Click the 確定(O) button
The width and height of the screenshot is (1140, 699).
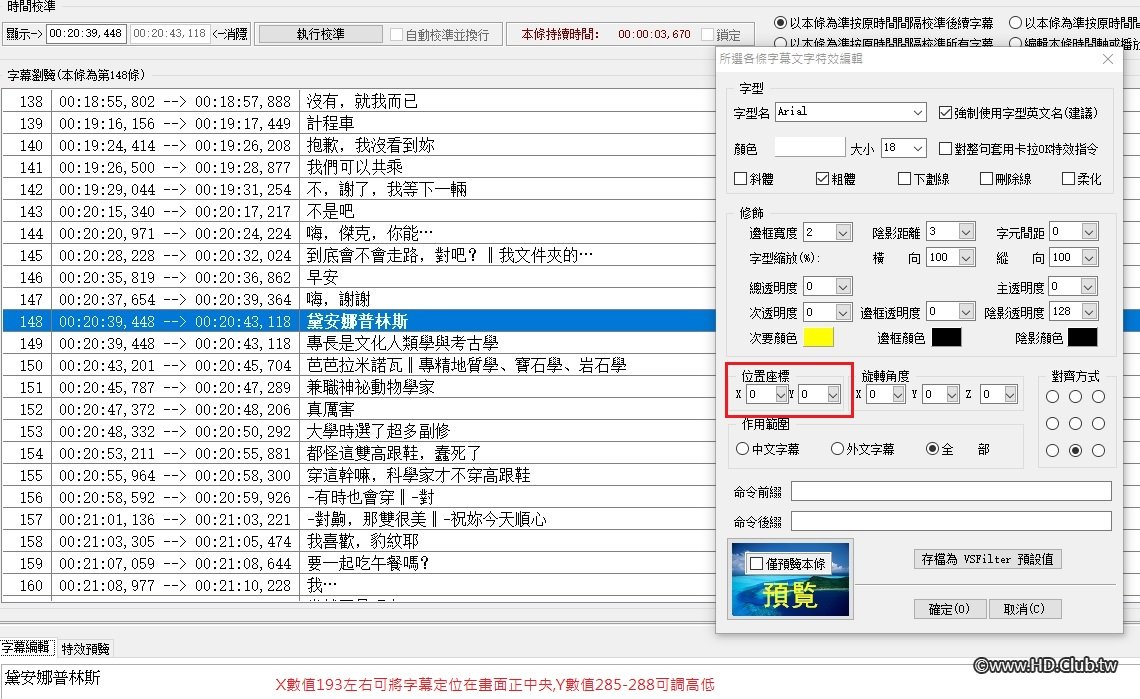coord(950,609)
